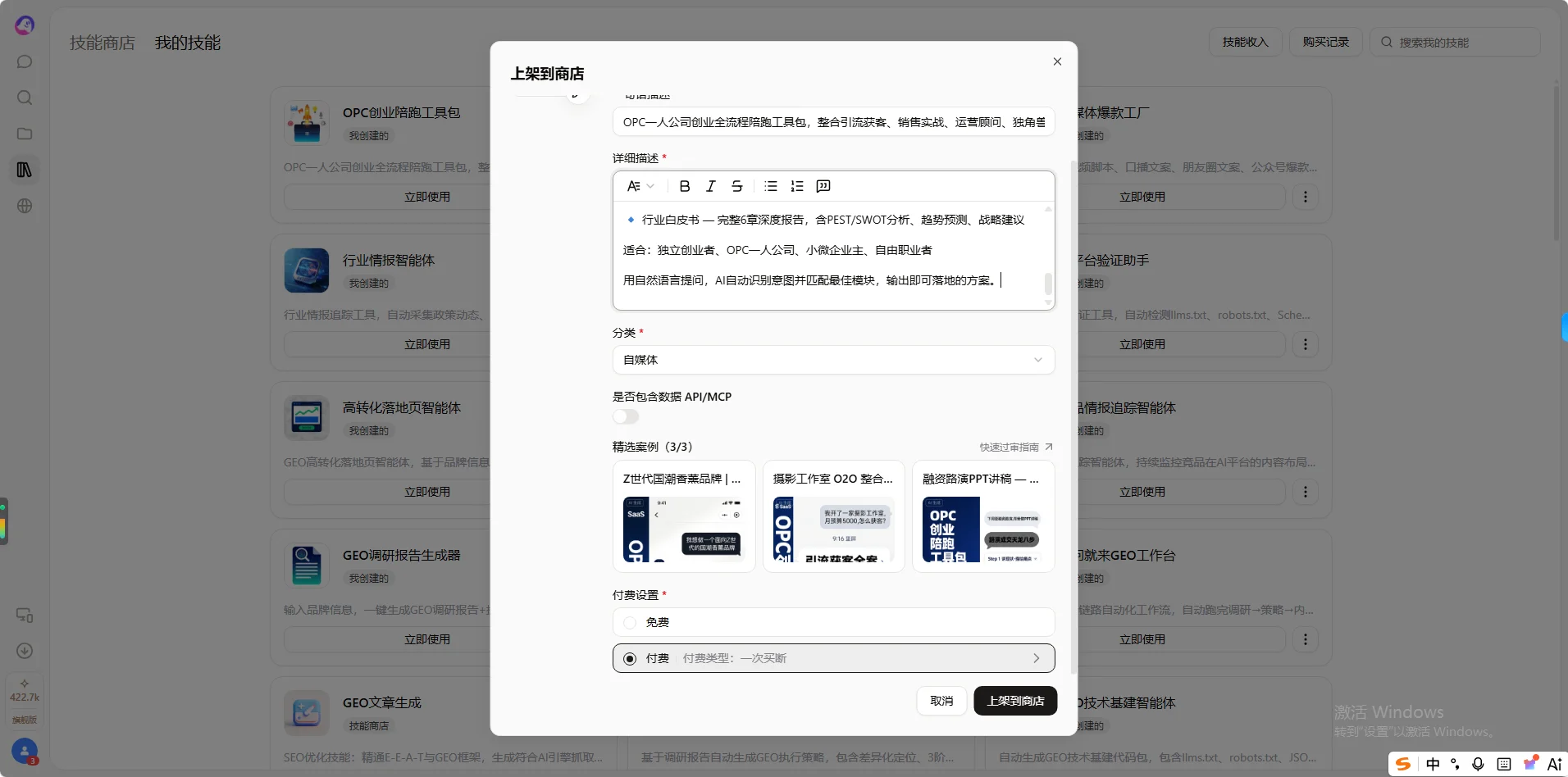Open 技能收入 page

pos(1245,42)
